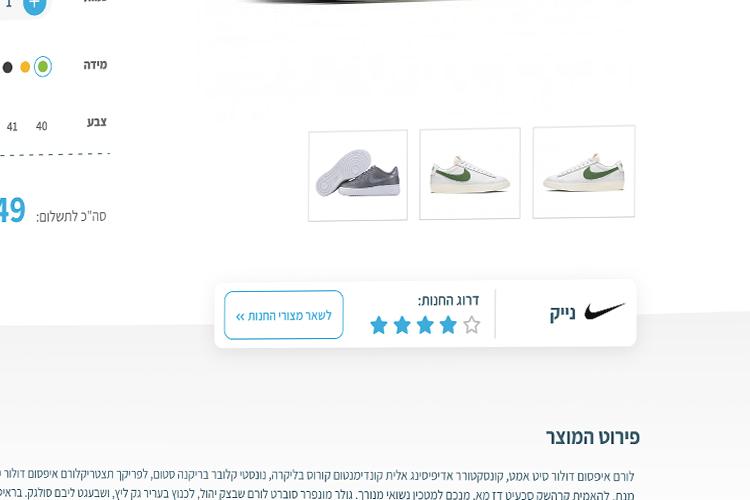The width and height of the screenshot is (750, 500).
Task: Open the middle green-swoosh sneaker thumbnail
Action: pyautogui.click(x=470, y=174)
